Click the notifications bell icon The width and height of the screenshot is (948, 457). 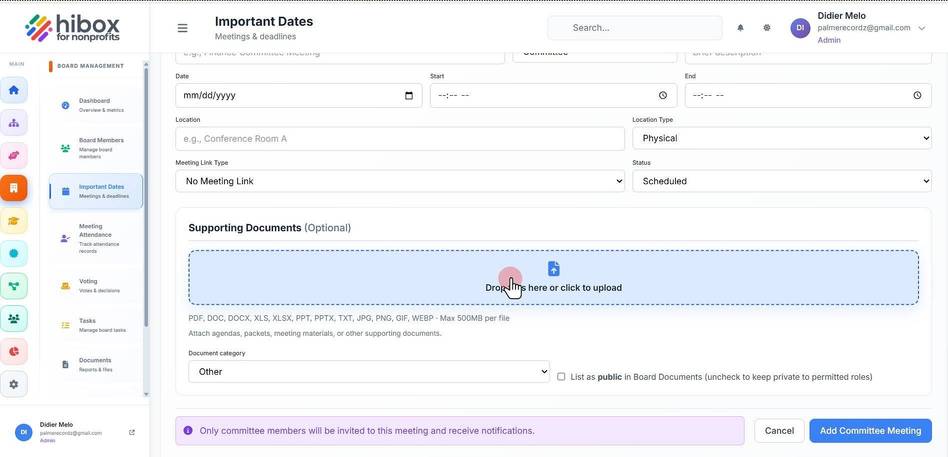click(741, 28)
